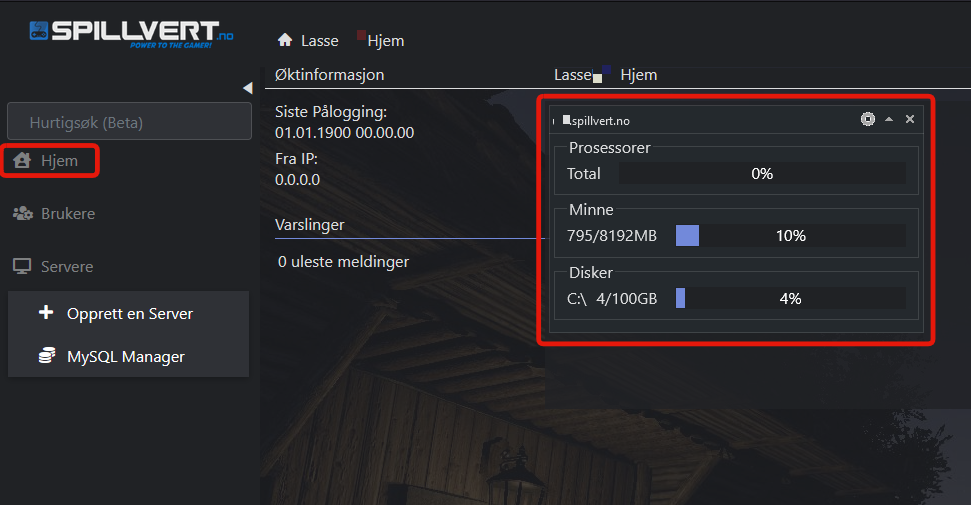This screenshot has height=505, width=971.
Task: Click the database icon beside MySQL Manager
Action: [46, 356]
